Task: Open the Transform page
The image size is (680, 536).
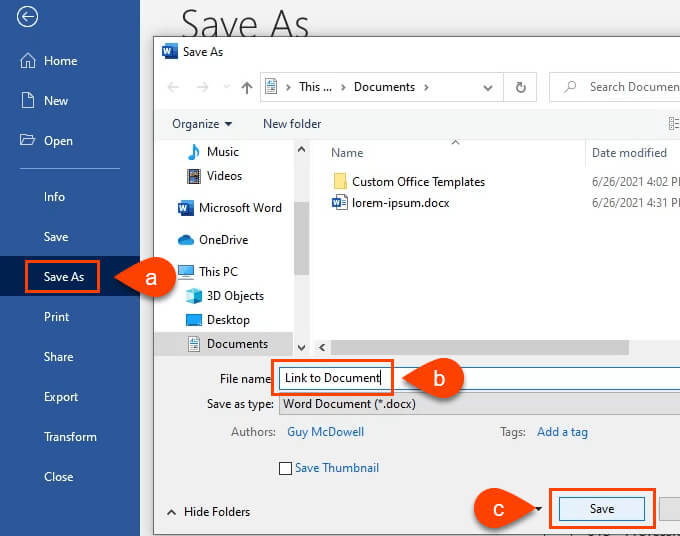Action: click(x=70, y=437)
